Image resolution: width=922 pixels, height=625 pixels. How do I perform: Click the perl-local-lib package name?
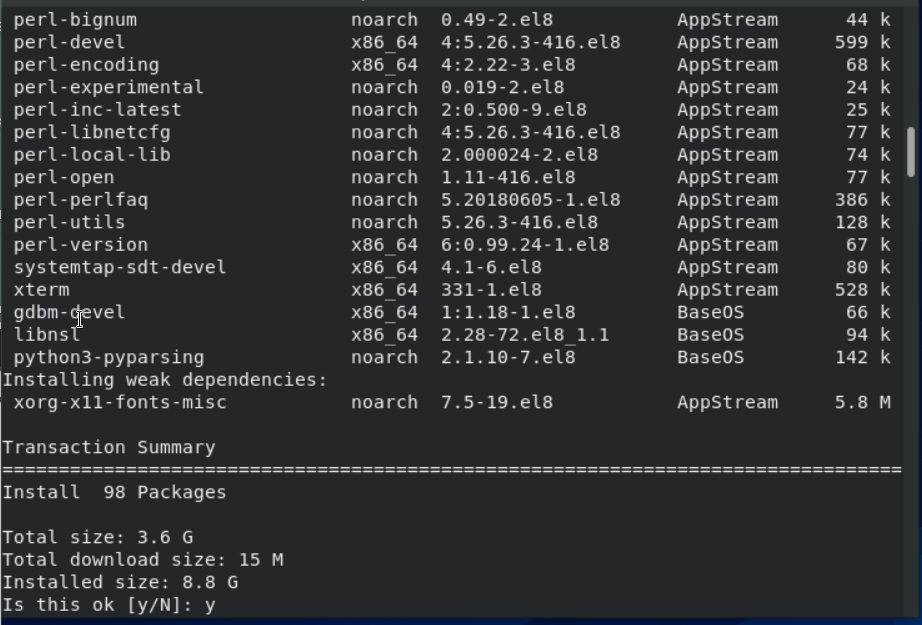click(x=92, y=155)
